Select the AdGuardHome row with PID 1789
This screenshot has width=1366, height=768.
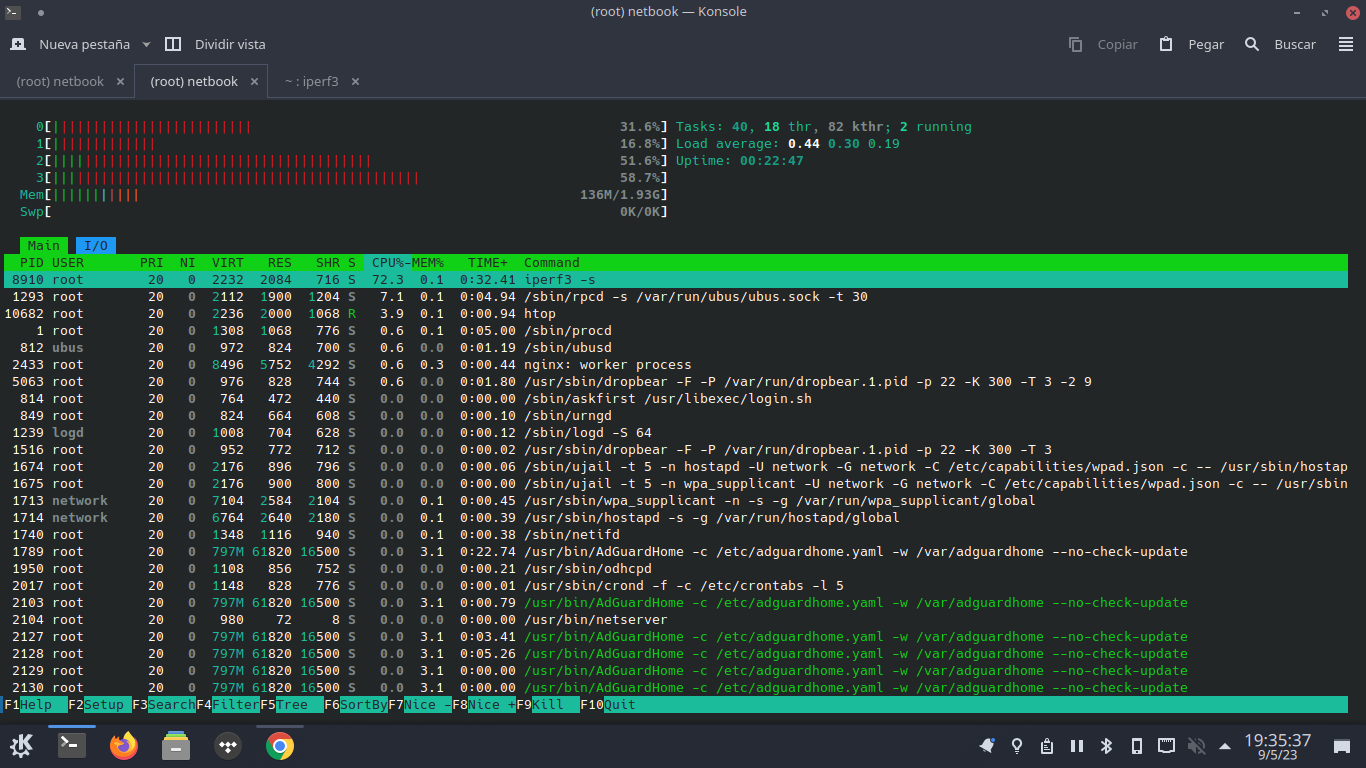(x=676, y=551)
